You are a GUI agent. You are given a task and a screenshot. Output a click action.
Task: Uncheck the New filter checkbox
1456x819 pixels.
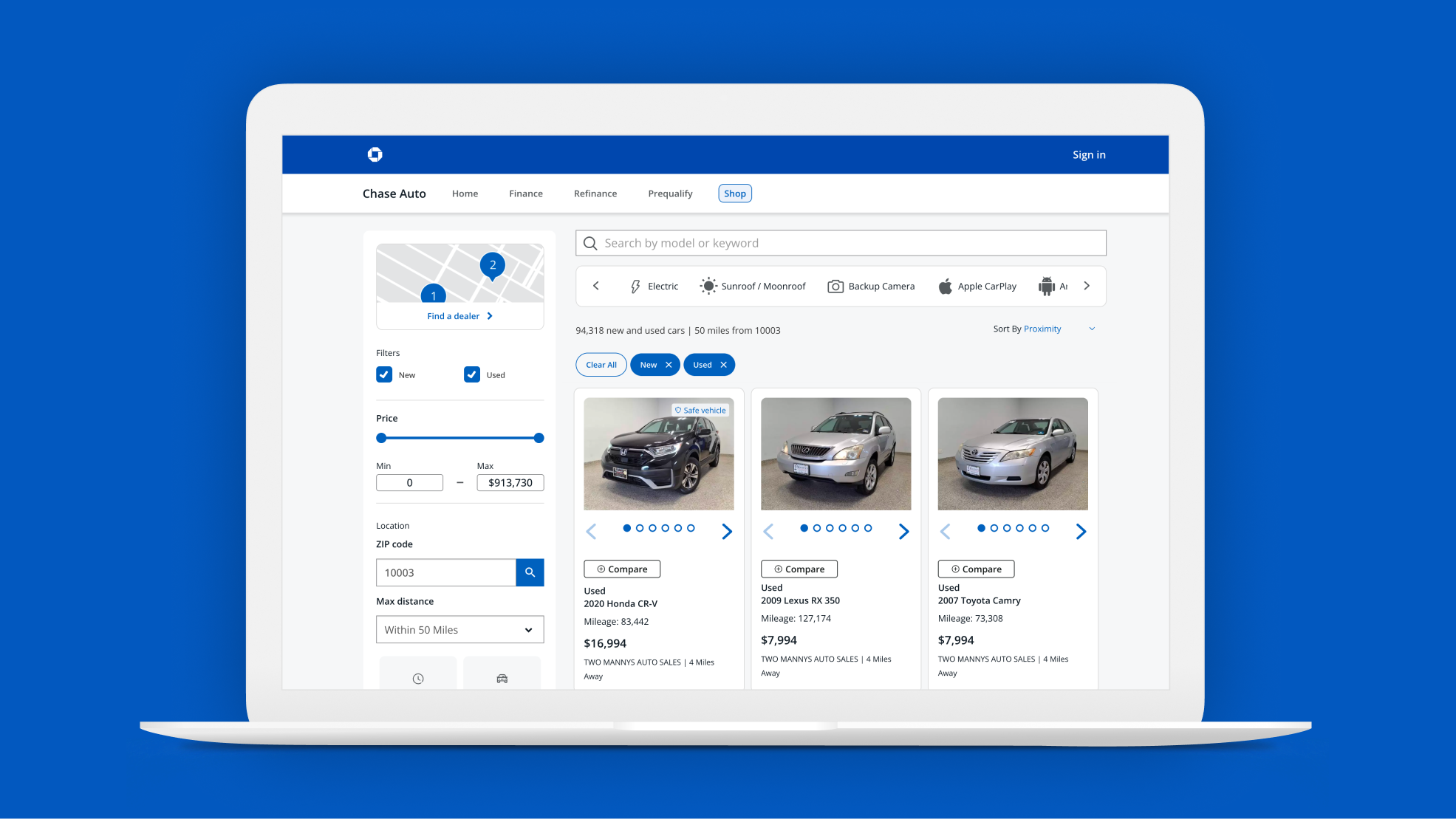384,374
